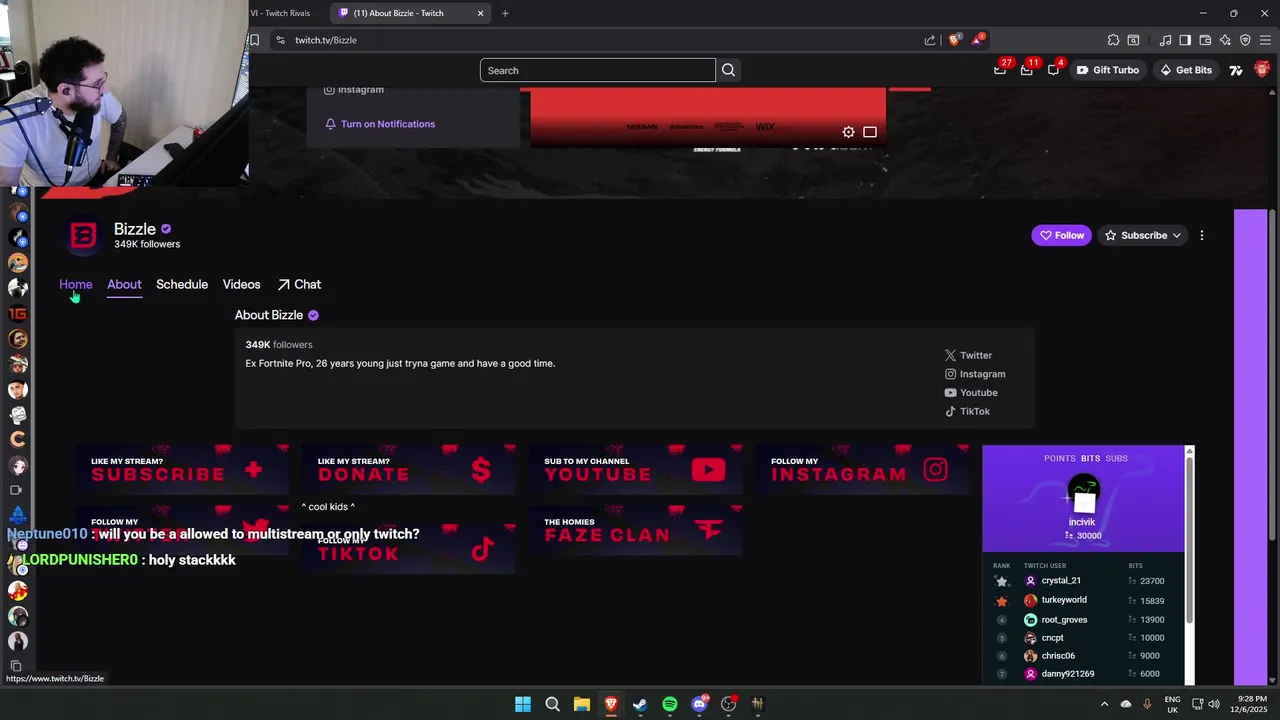
Task: Select the About channel tab
Action: click(x=124, y=284)
